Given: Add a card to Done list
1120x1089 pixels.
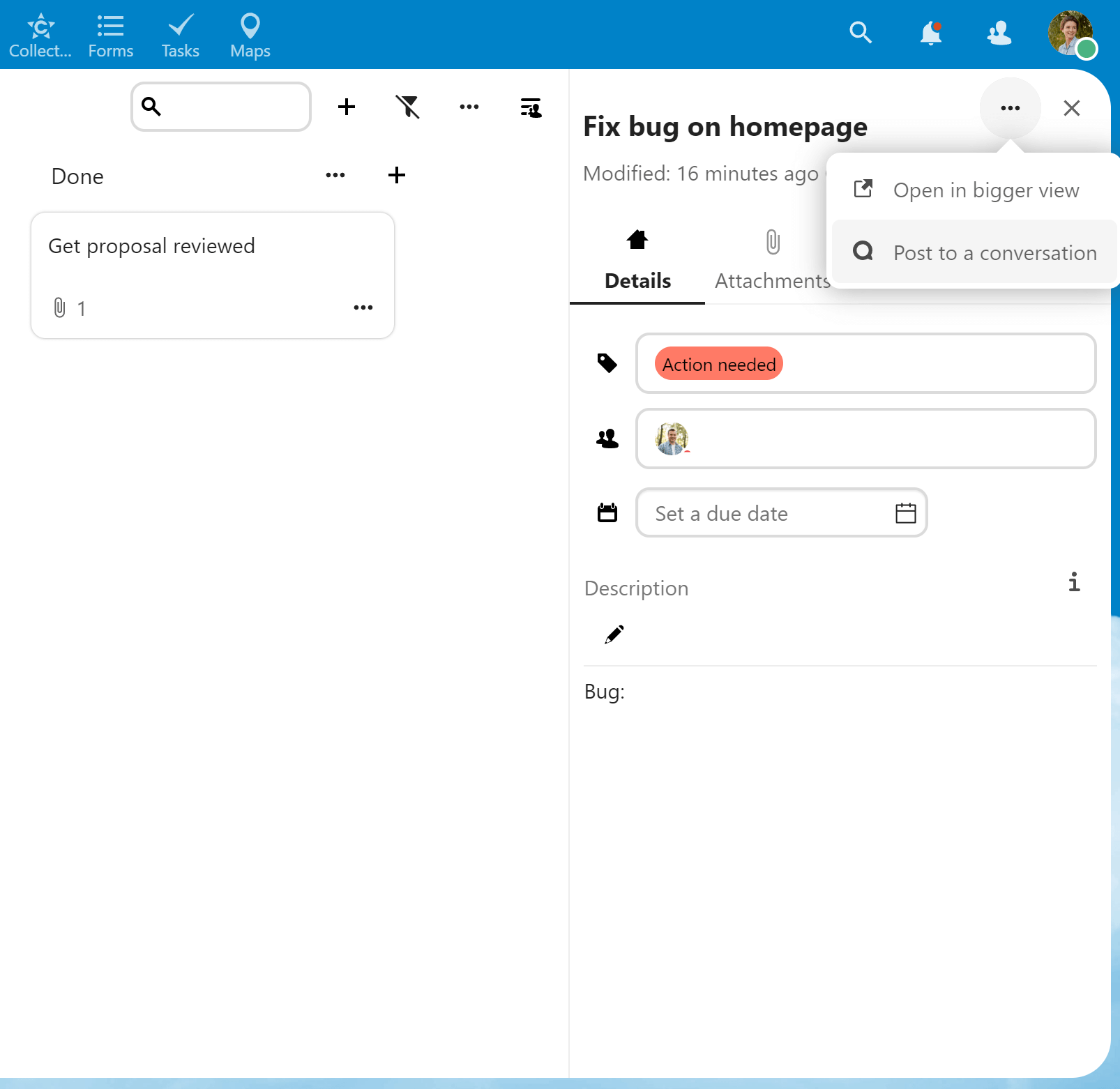Looking at the screenshot, I should 397,175.
